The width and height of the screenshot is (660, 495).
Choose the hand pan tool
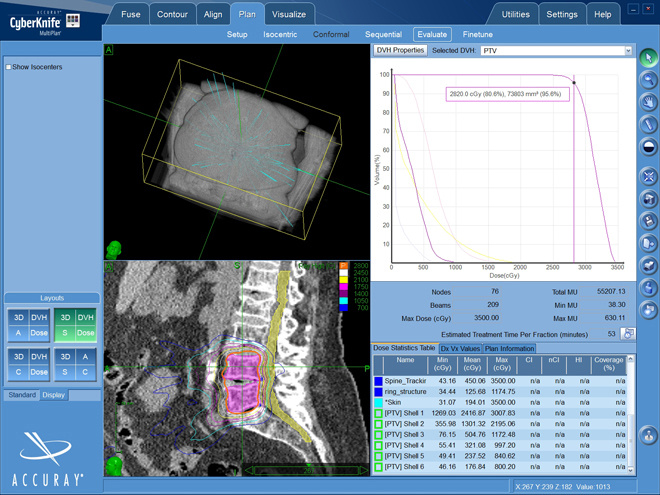[648, 102]
